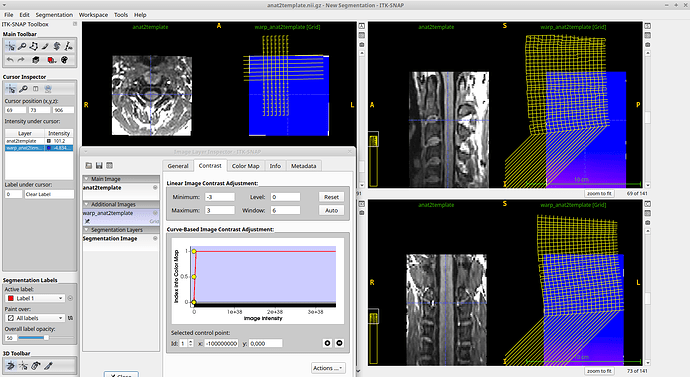
Task: Click the Level input field
Action: point(285,197)
